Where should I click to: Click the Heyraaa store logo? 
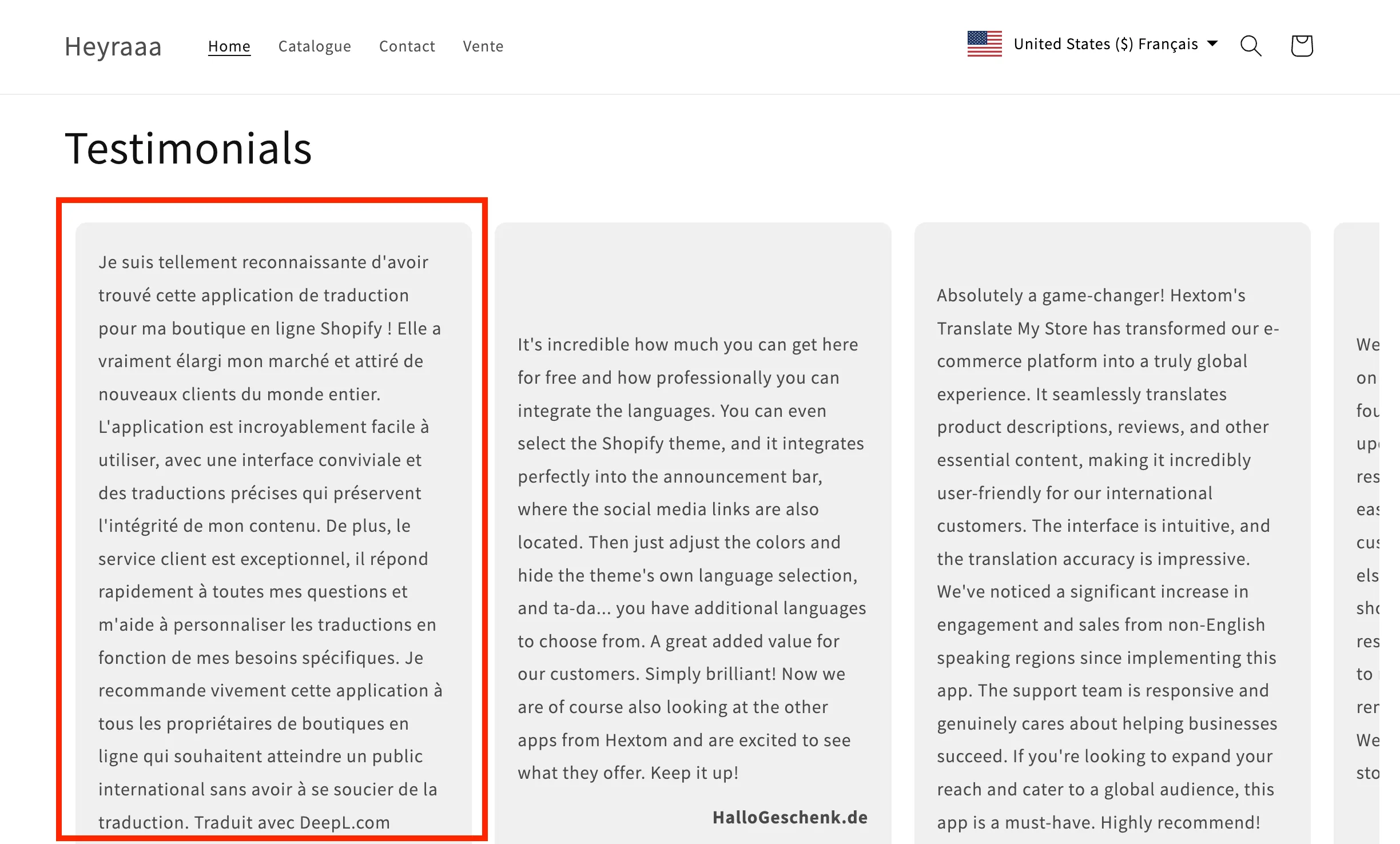point(113,46)
